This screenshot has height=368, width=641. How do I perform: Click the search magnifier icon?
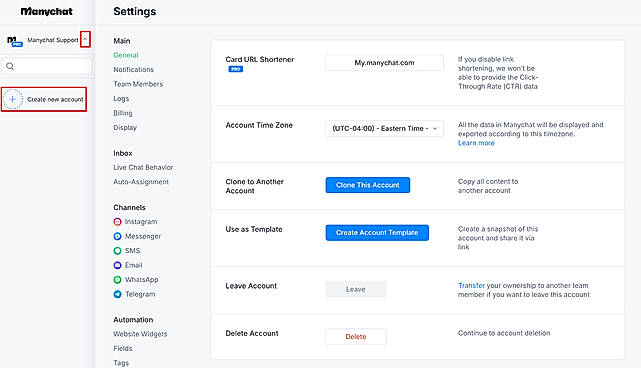pos(10,66)
